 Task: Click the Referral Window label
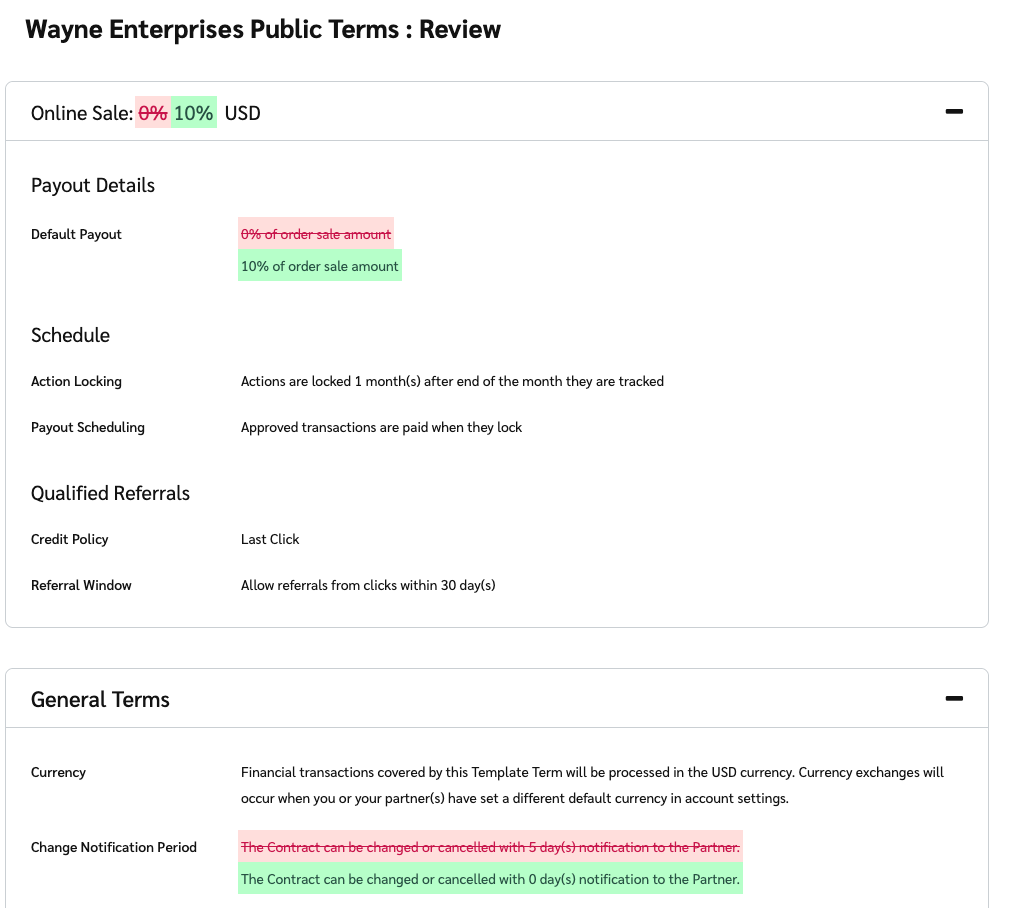click(81, 585)
